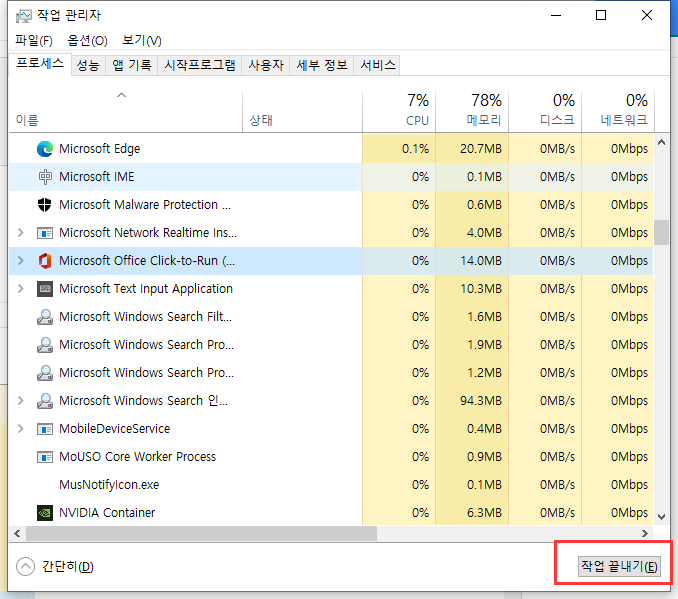Screen dimensions: 678x599
Task: Expand the Microsoft Office Click-to-Run group
Action: (x=20, y=260)
